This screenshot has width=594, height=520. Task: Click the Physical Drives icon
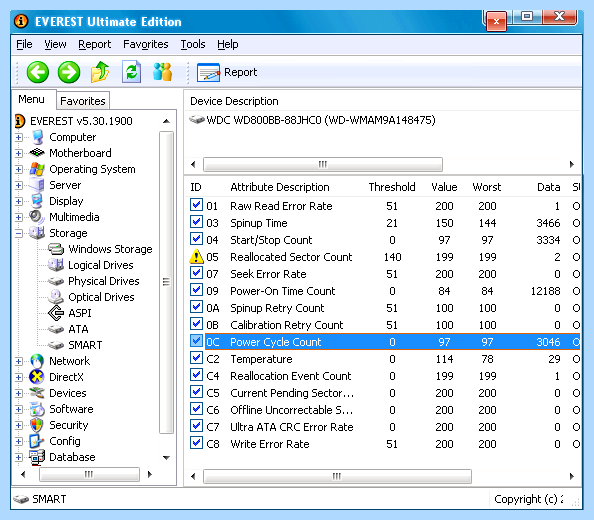pyautogui.click(x=56, y=281)
